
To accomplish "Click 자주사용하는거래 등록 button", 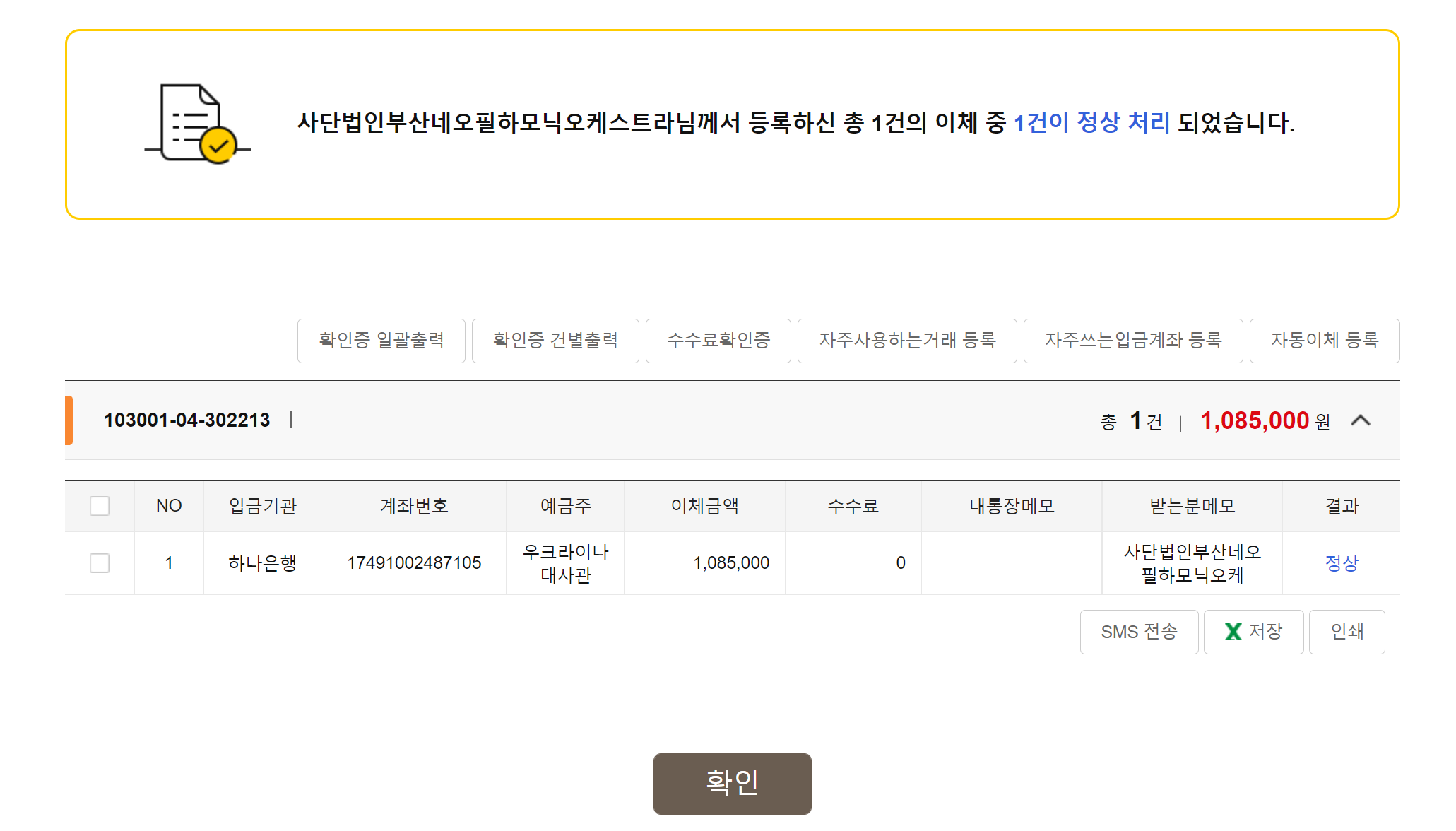I will click(x=906, y=341).
